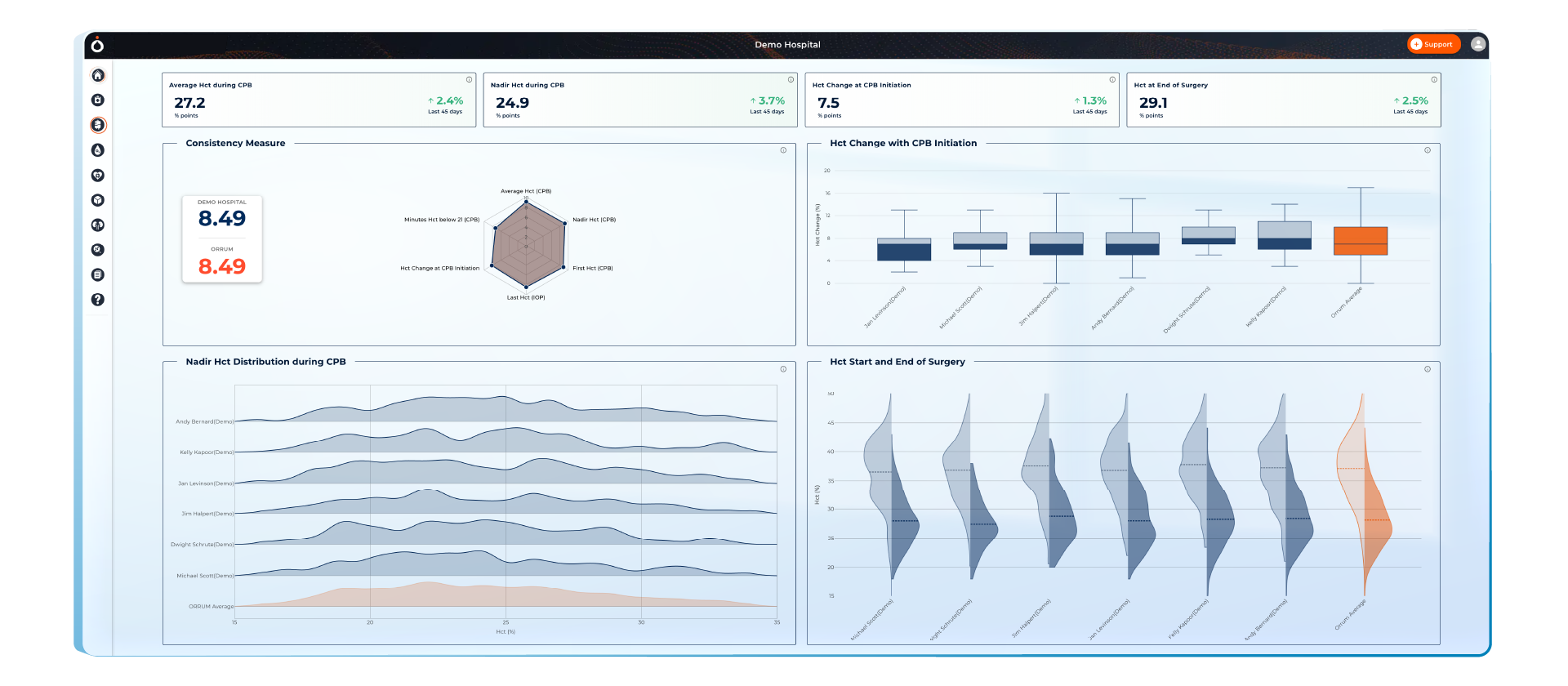
Task: Click Andy Bernard ridgeline distribution row
Action: [x=506, y=410]
